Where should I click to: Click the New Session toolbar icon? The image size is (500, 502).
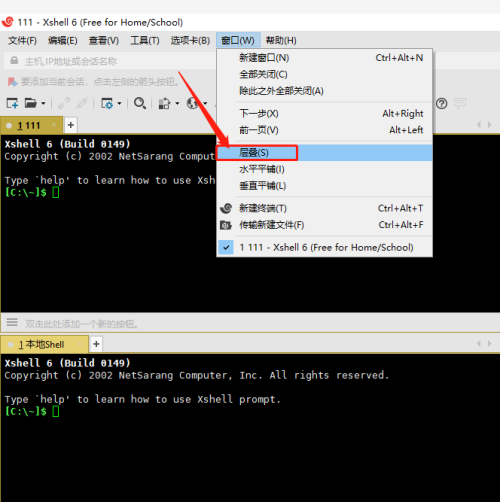point(12,103)
